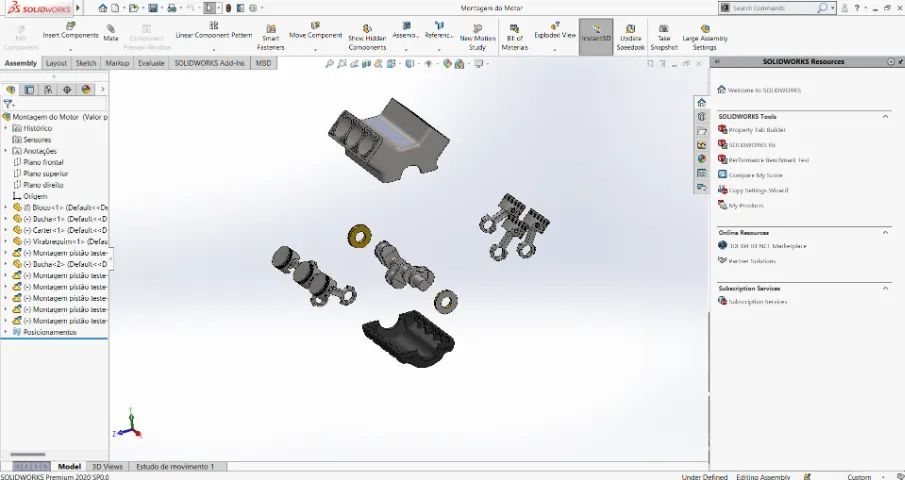Open the 3D Views bottom tab
Viewport: 905px width, 480px height.
(107, 466)
